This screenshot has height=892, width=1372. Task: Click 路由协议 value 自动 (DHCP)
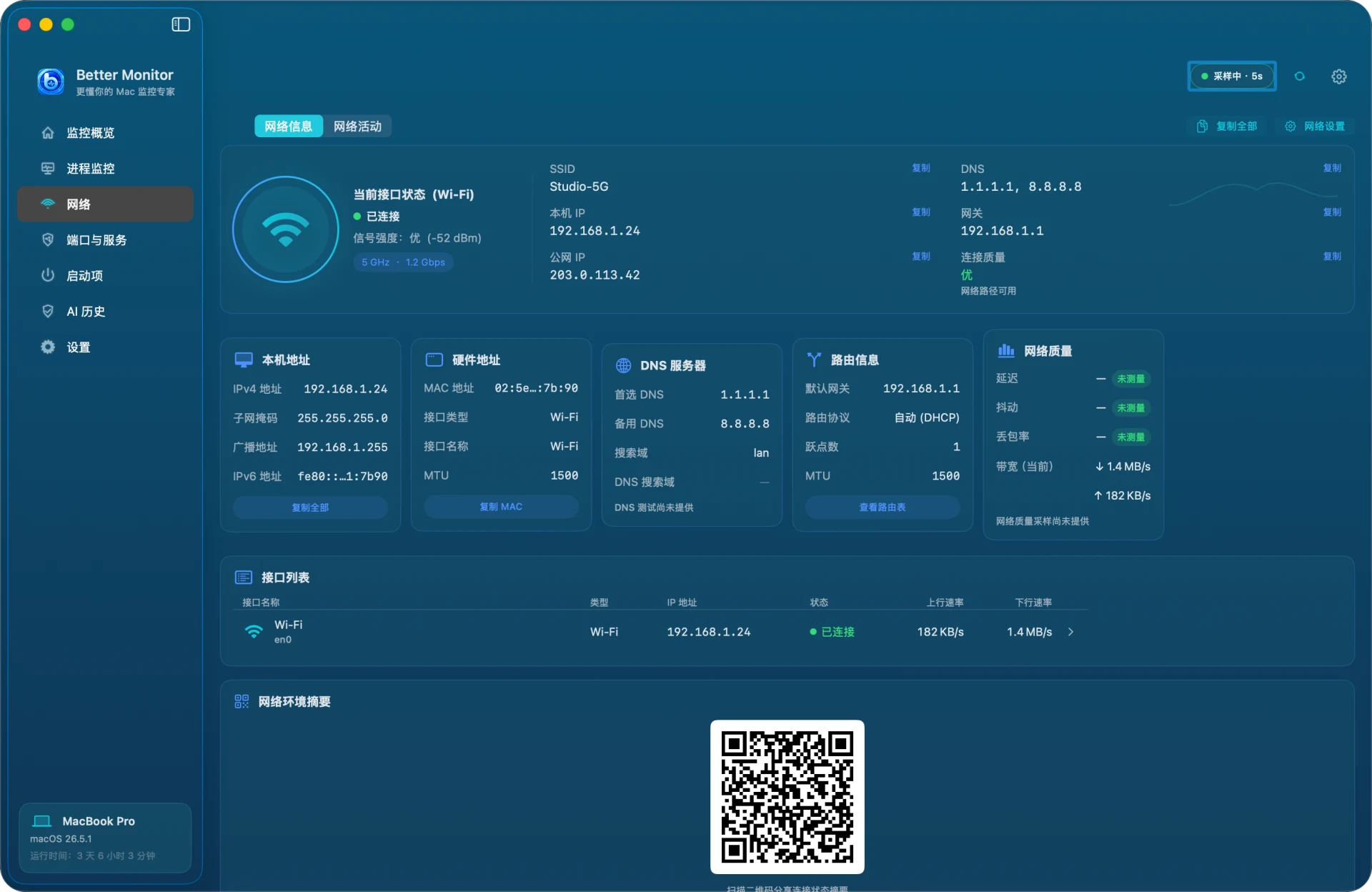(x=927, y=417)
